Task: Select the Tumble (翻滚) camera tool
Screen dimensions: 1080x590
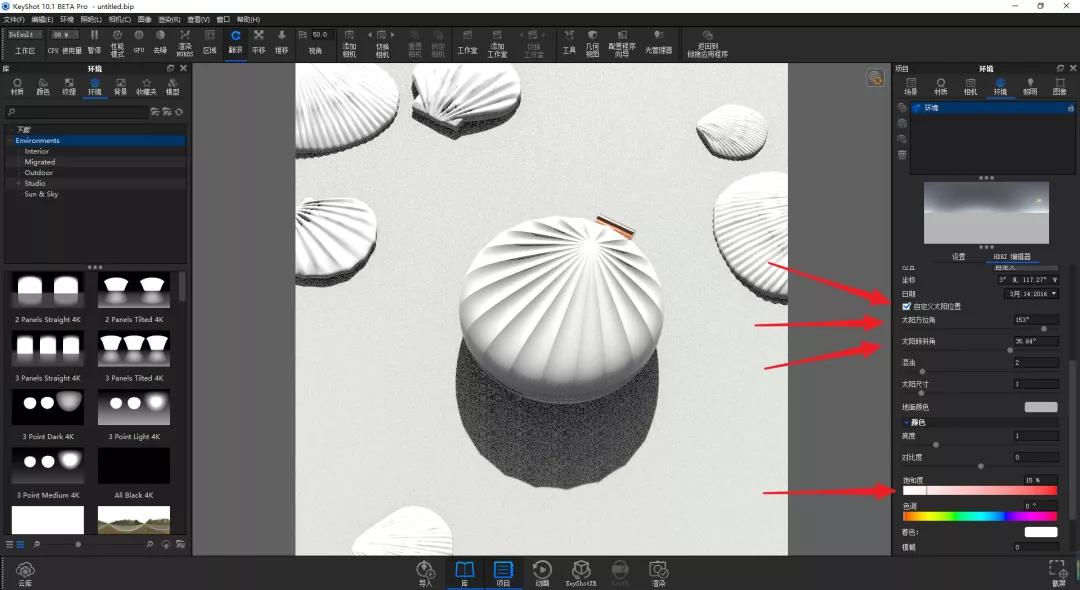Action: coord(236,41)
